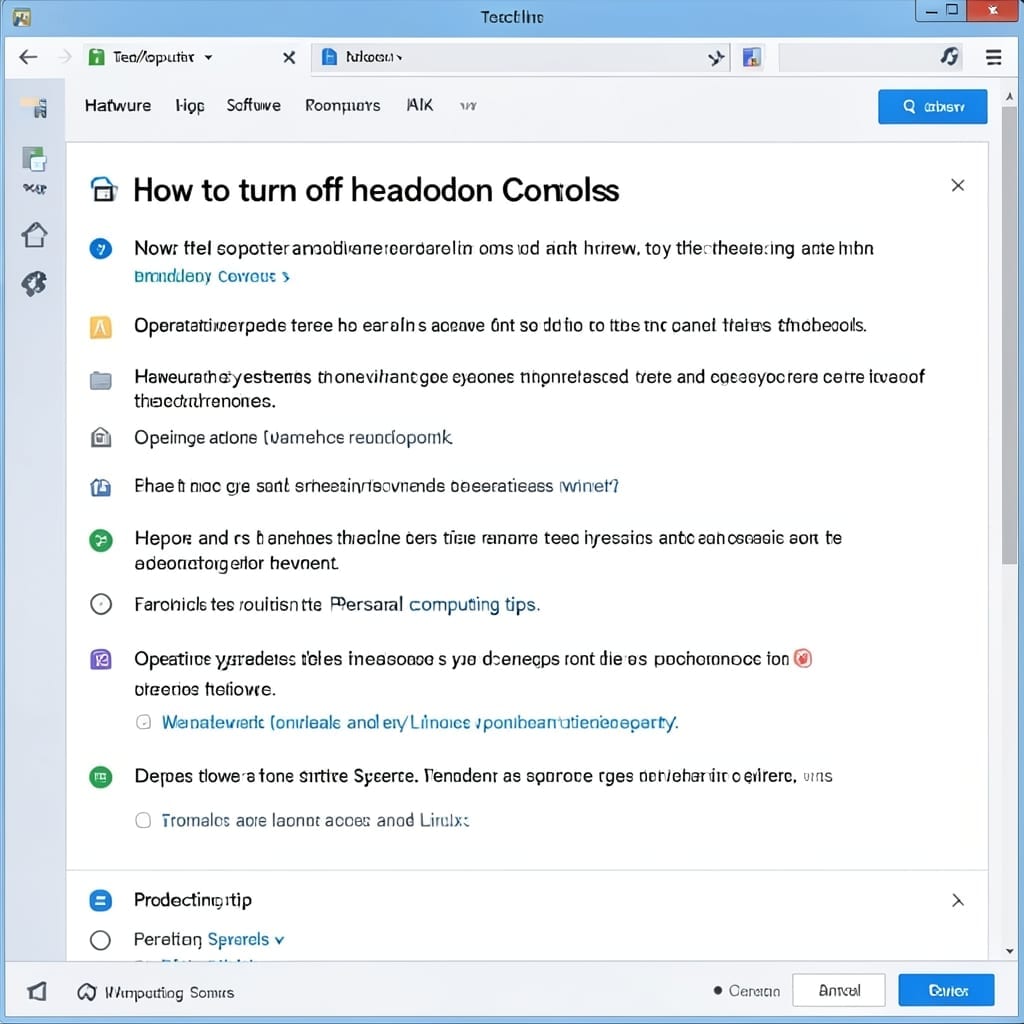Select the radio circle beside Farohicls line

101,604
